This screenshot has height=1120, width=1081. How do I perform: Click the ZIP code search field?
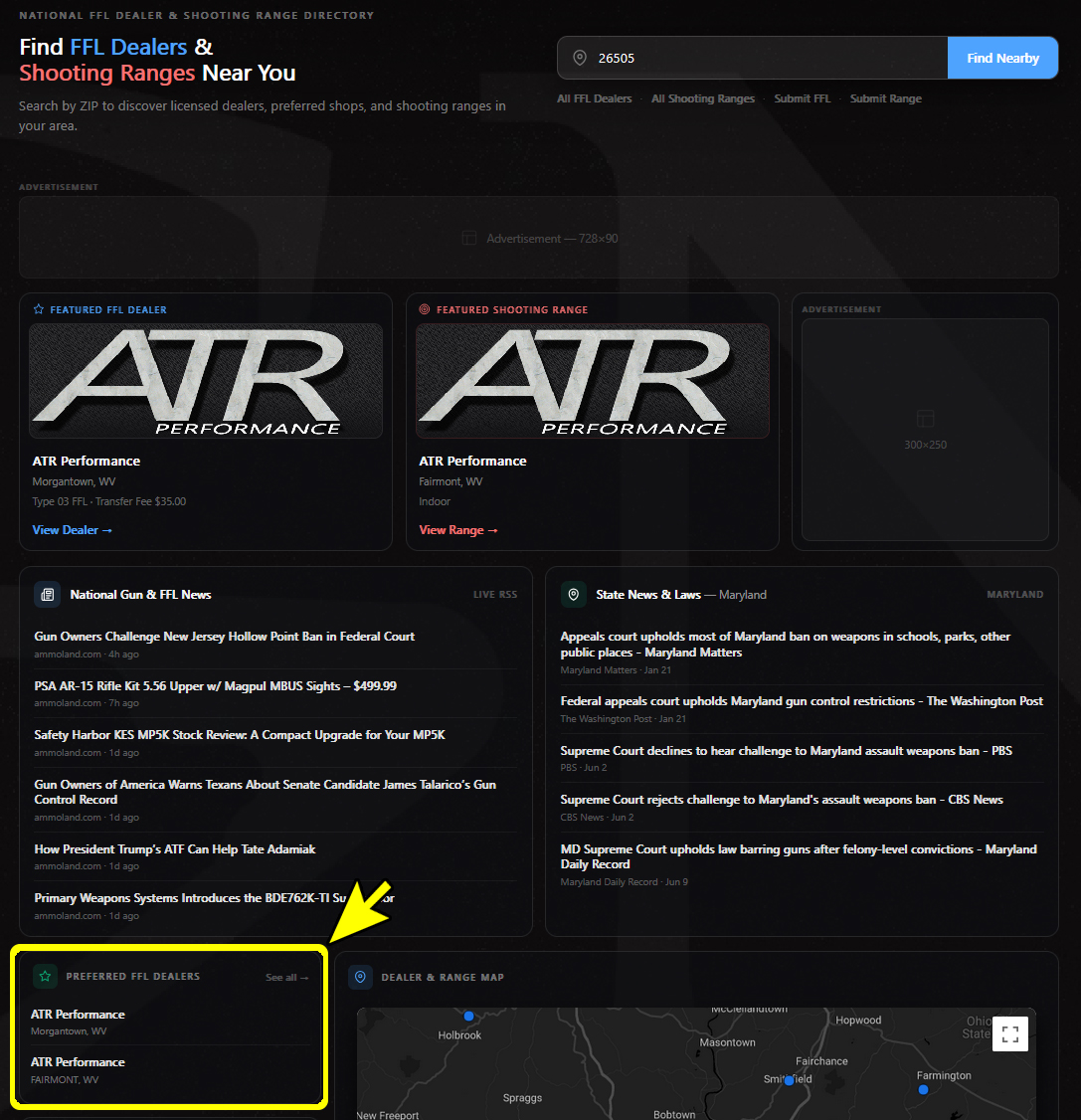[x=766, y=58]
